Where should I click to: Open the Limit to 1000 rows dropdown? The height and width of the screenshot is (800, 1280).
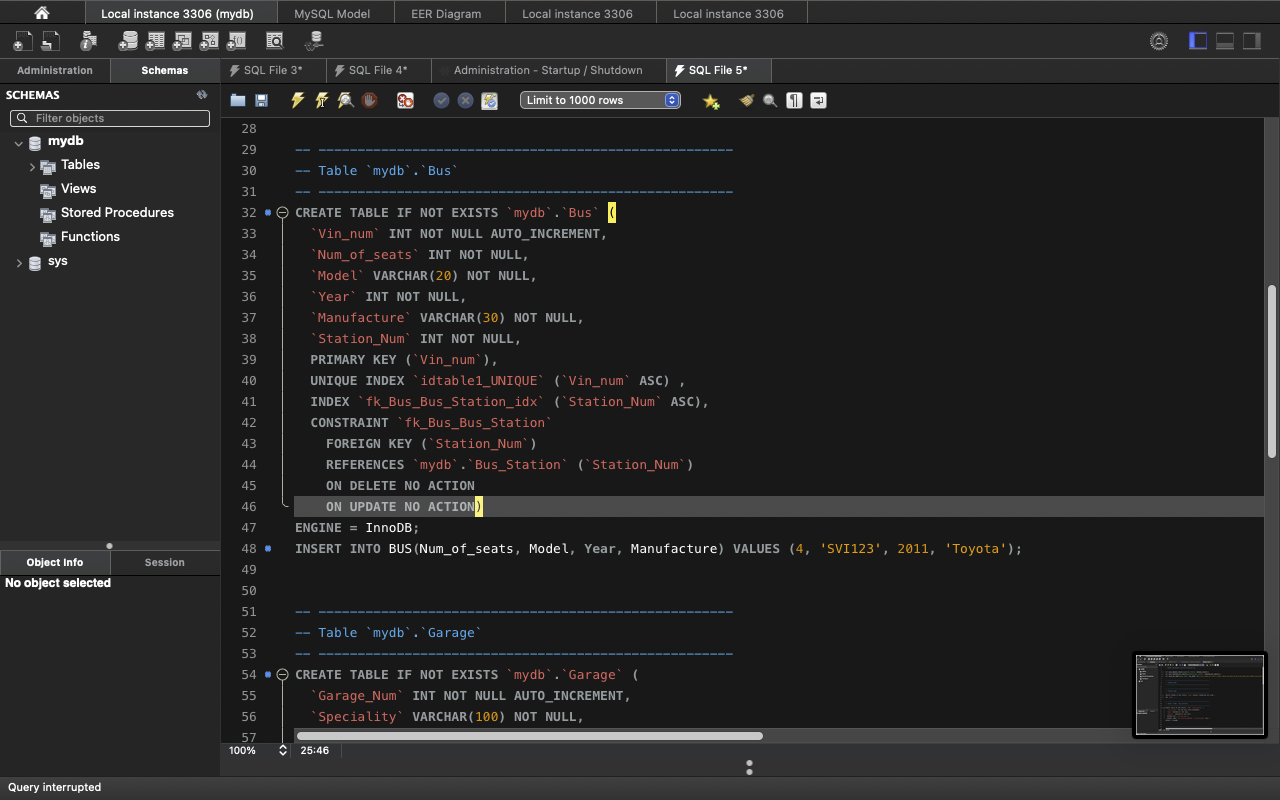[x=600, y=100]
